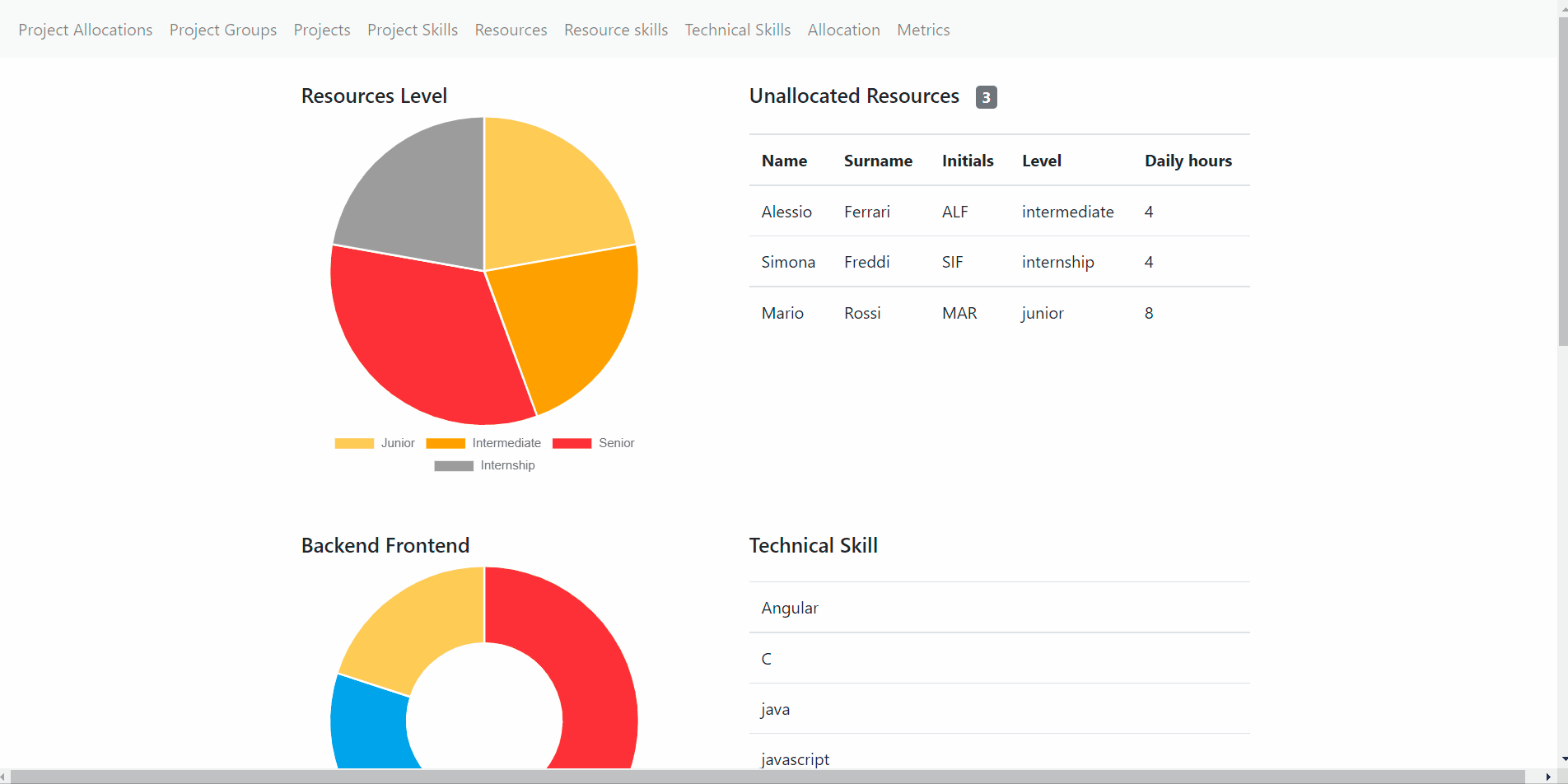Select the Projects menu item
The height and width of the screenshot is (784, 1568).
[321, 30]
